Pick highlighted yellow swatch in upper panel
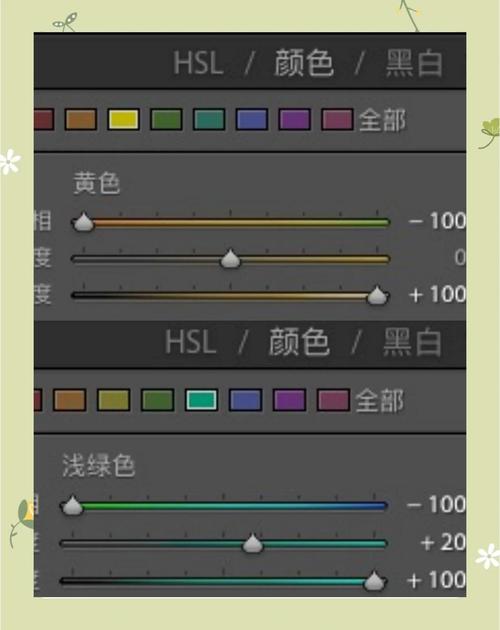500x630 pixels. [x=124, y=119]
